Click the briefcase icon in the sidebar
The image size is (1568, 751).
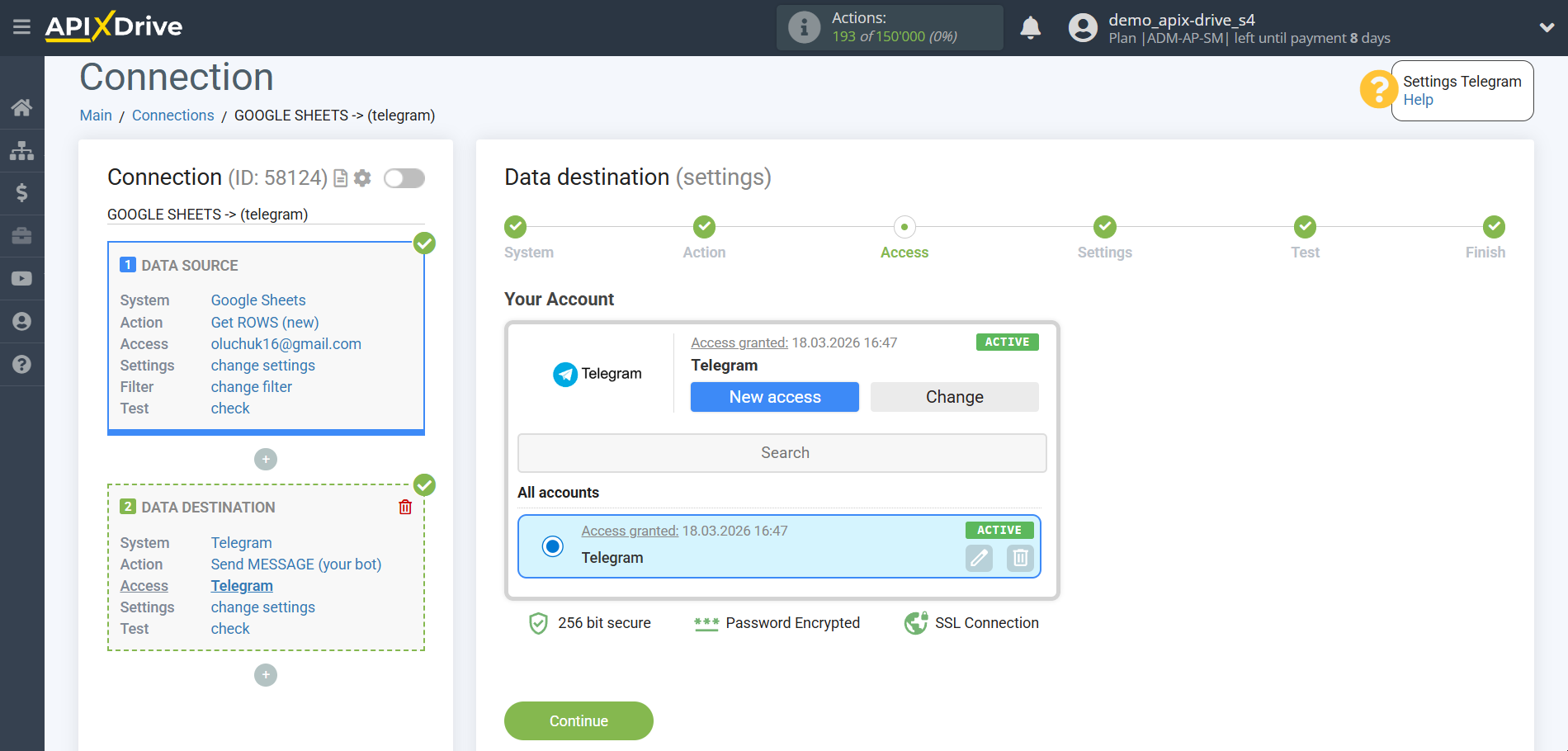tap(21, 235)
